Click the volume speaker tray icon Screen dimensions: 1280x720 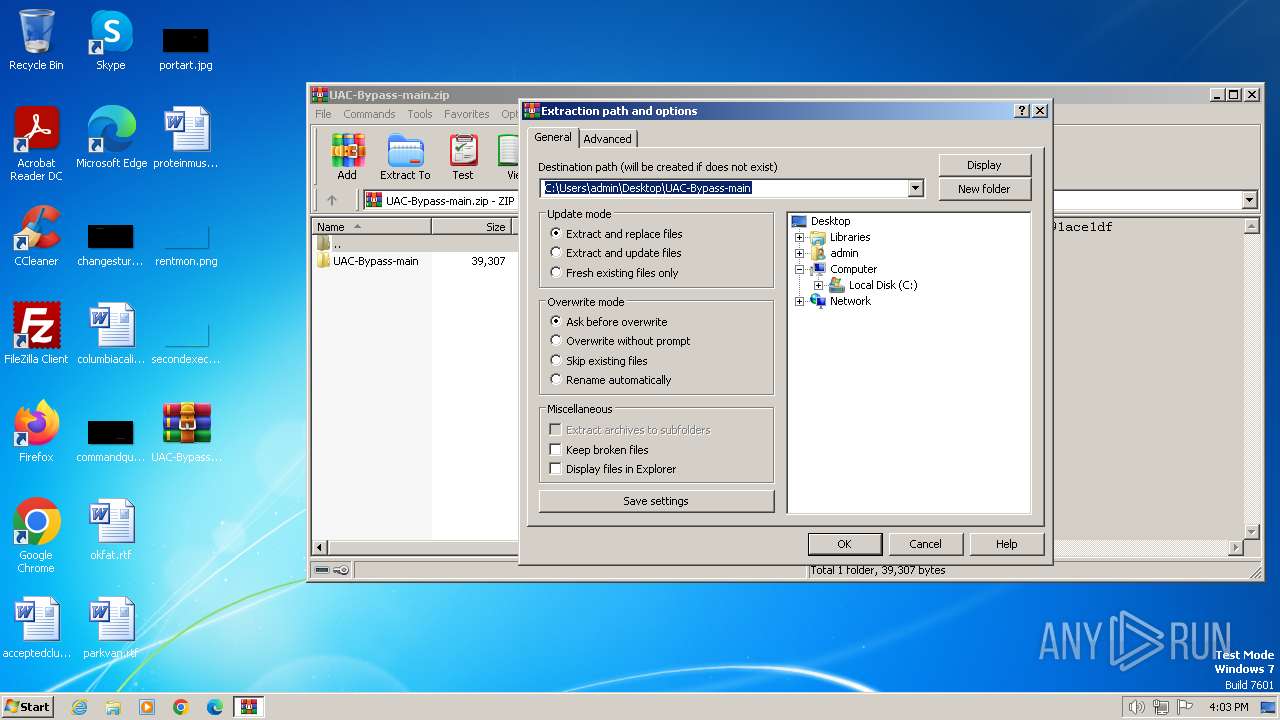tap(1137, 707)
